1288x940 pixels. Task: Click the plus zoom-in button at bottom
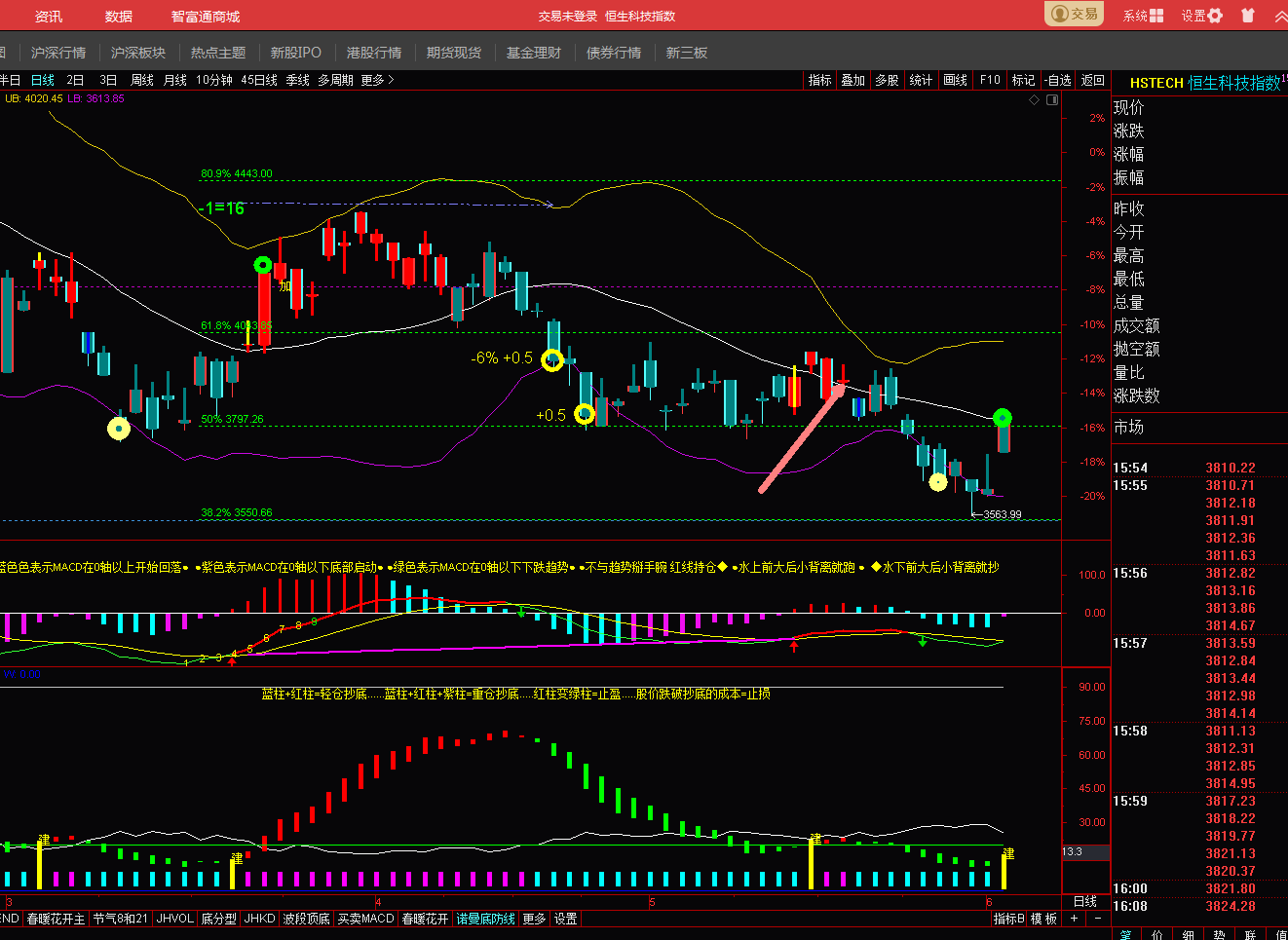pos(1075,919)
